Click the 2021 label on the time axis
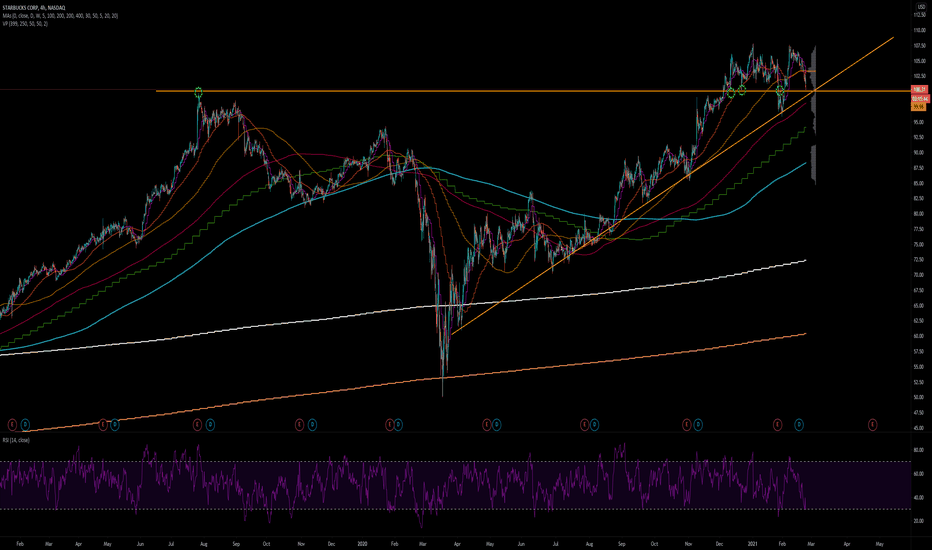Screen dimensions: 932x550 tap(752, 543)
